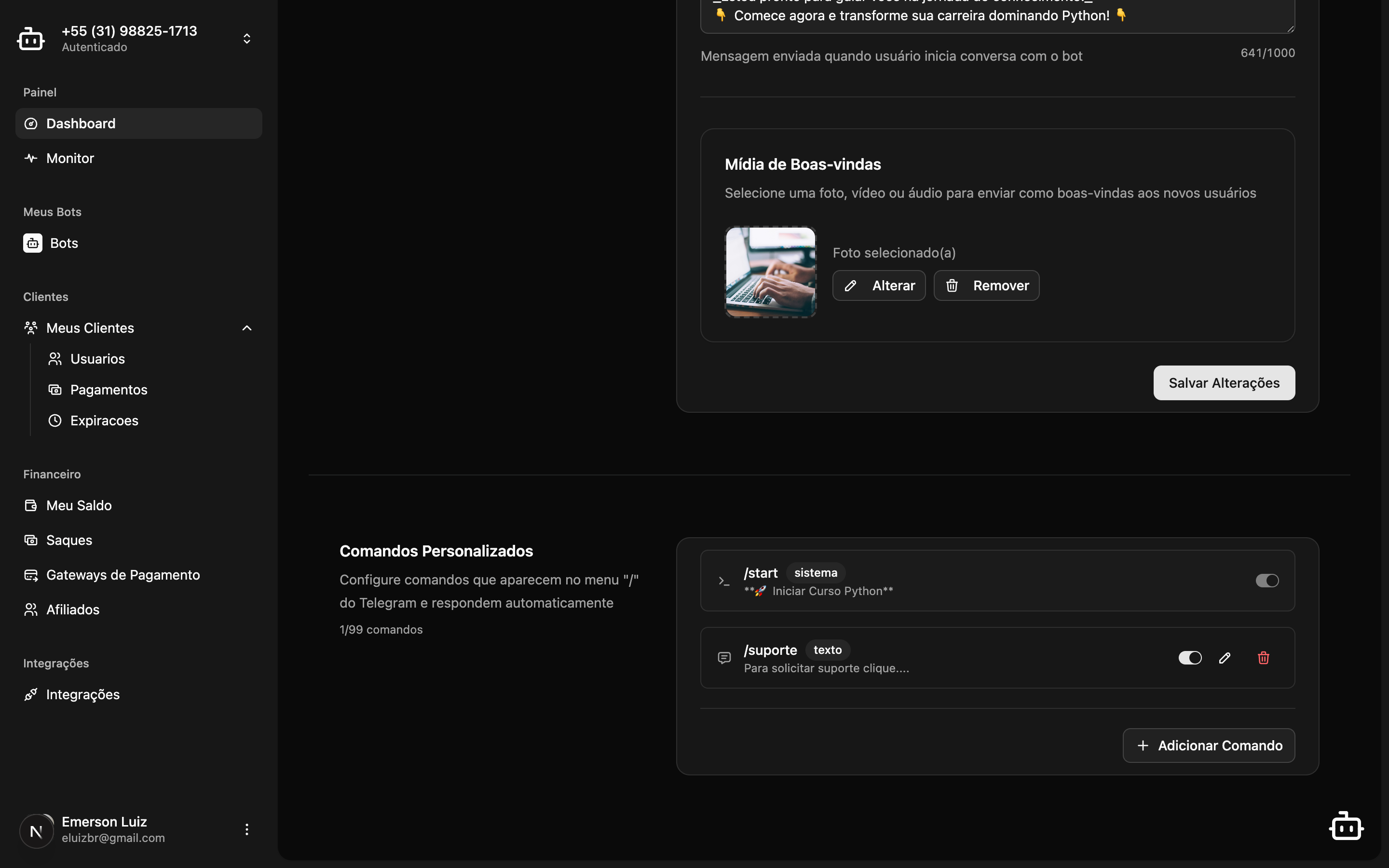Image resolution: width=1389 pixels, height=868 pixels.
Task: Click the Foto selecionado(a) label
Action: pyautogui.click(x=894, y=253)
